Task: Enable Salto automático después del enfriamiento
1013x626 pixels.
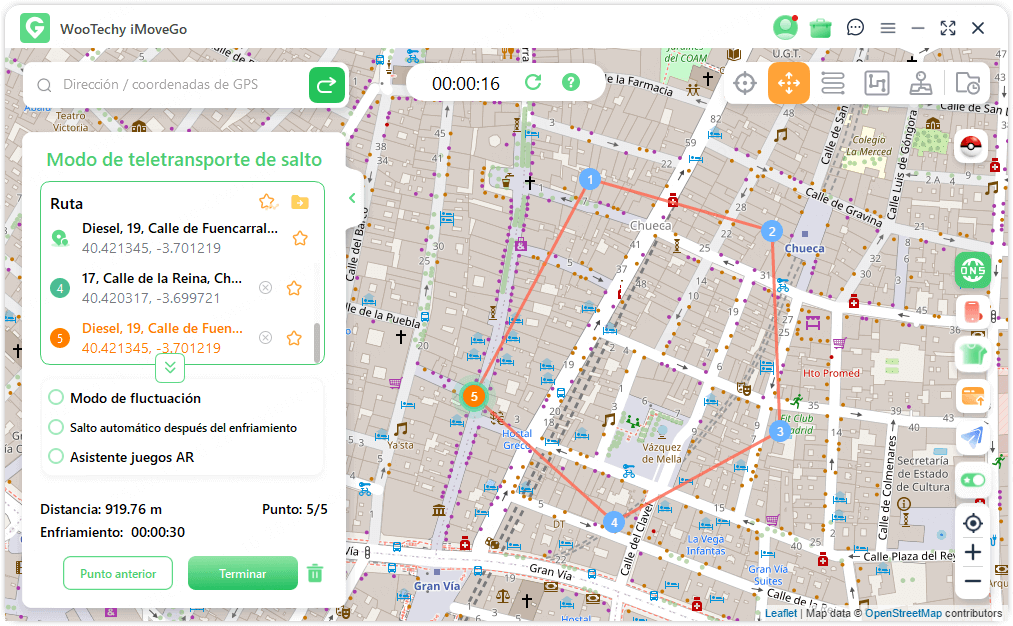Action: 56,427
